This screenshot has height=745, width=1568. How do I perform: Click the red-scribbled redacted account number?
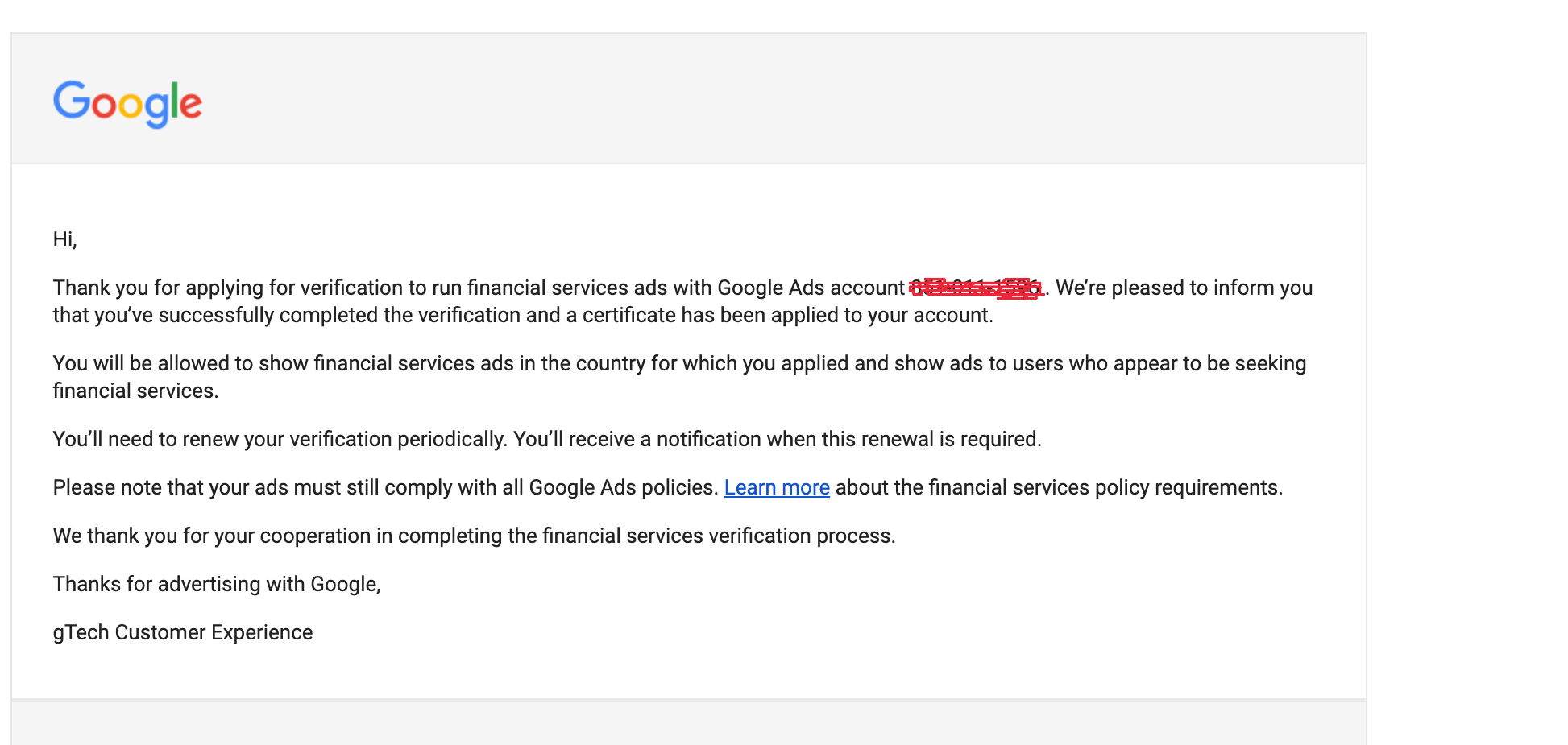click(977, 288)
